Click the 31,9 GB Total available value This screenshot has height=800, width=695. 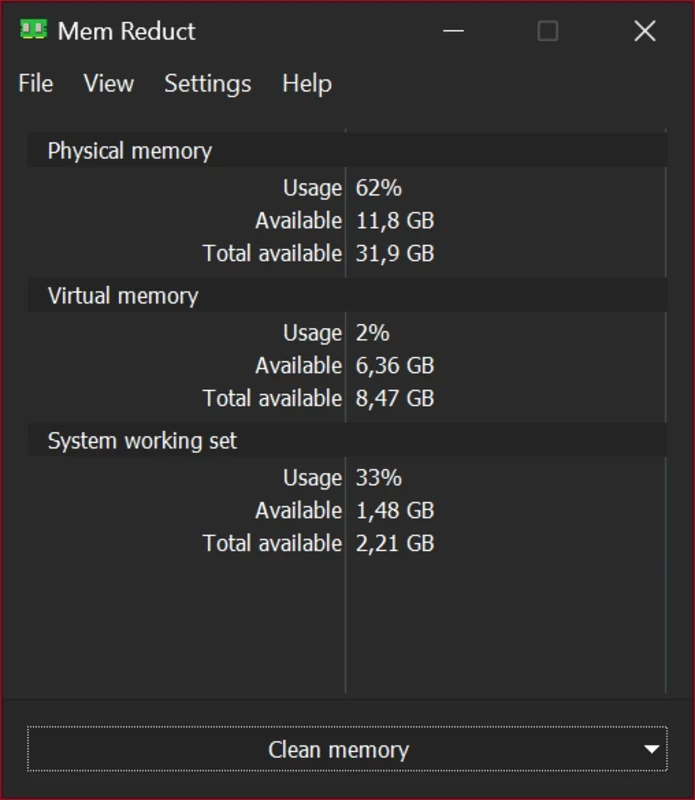[x=395, y=254]
